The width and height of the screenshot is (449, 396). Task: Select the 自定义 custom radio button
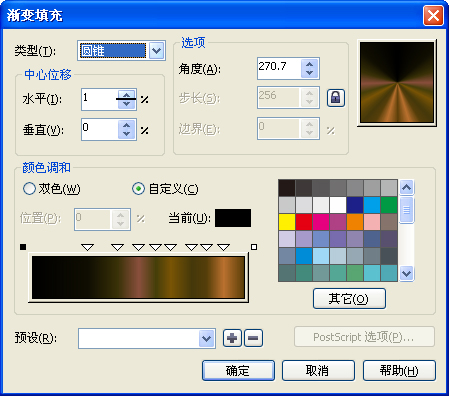pos(138,189)
